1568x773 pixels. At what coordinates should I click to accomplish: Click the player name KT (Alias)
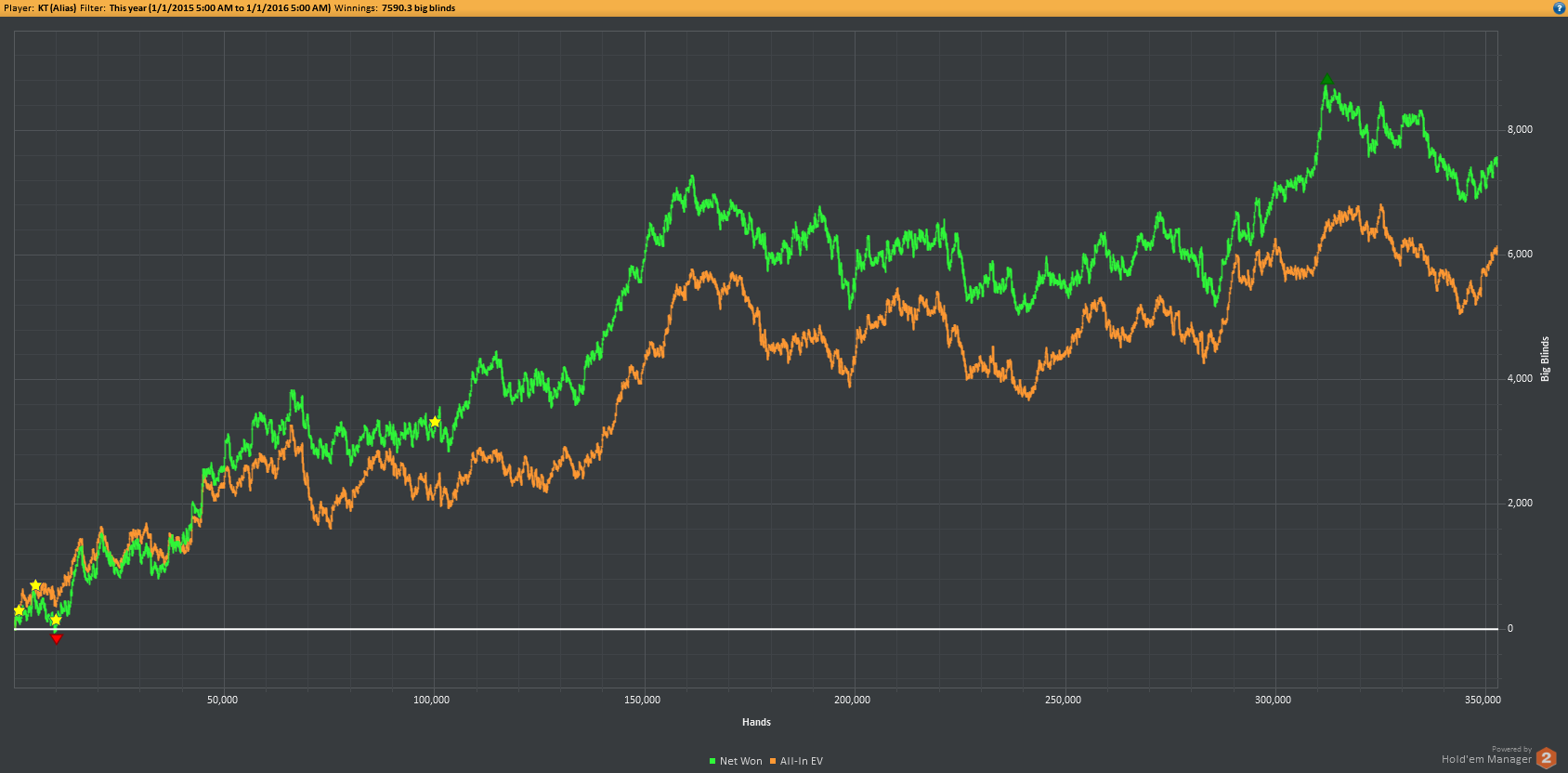tap(57, 7)
